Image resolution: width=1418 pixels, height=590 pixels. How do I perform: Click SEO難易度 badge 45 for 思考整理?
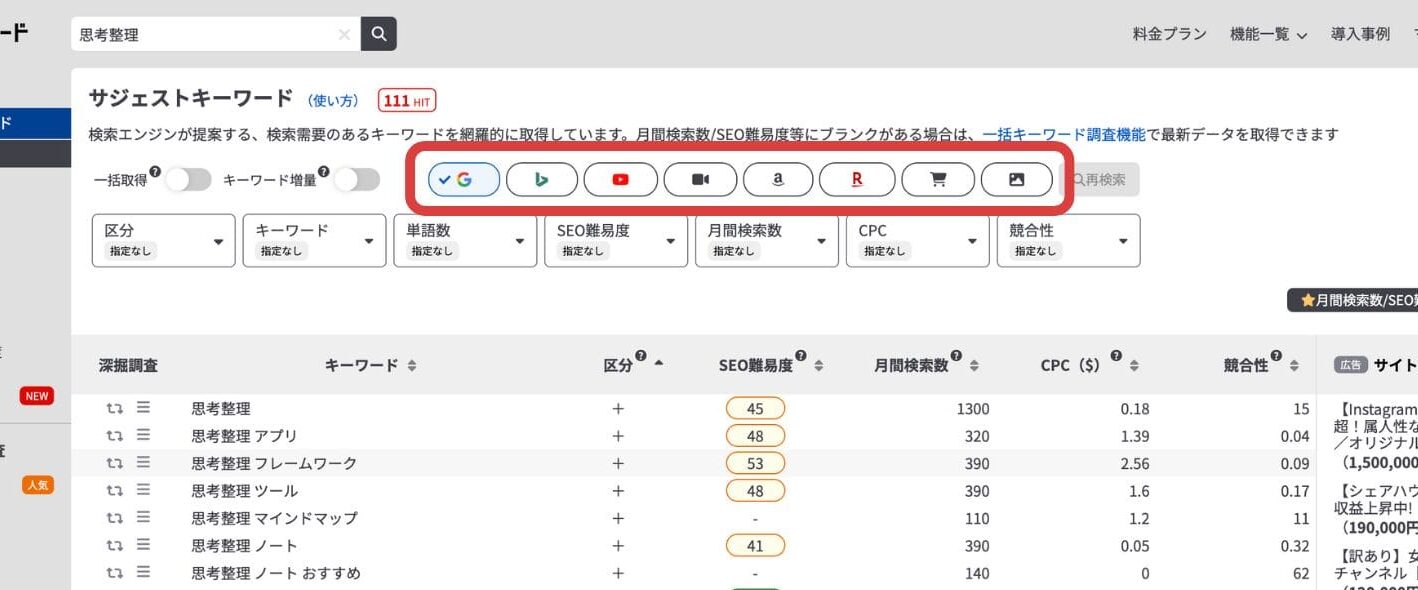pos(755,409)
